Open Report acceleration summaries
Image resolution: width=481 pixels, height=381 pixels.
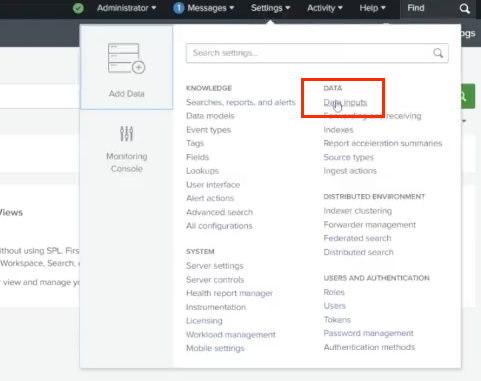click(x=383, y=143)
